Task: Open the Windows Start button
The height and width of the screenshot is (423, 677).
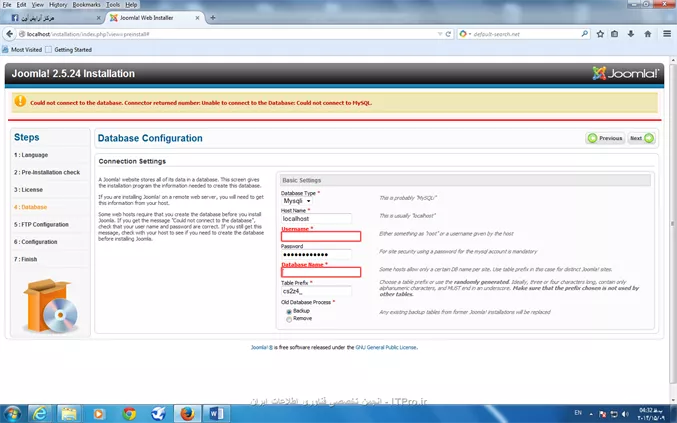Action: pyautogui.click(x=12, y=414)
